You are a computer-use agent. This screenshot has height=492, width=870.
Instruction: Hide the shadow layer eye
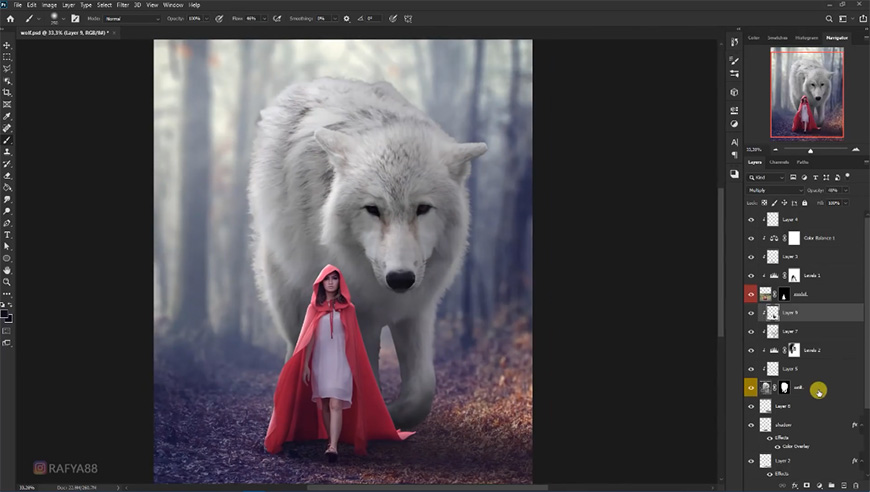click(x=751, y=425)
